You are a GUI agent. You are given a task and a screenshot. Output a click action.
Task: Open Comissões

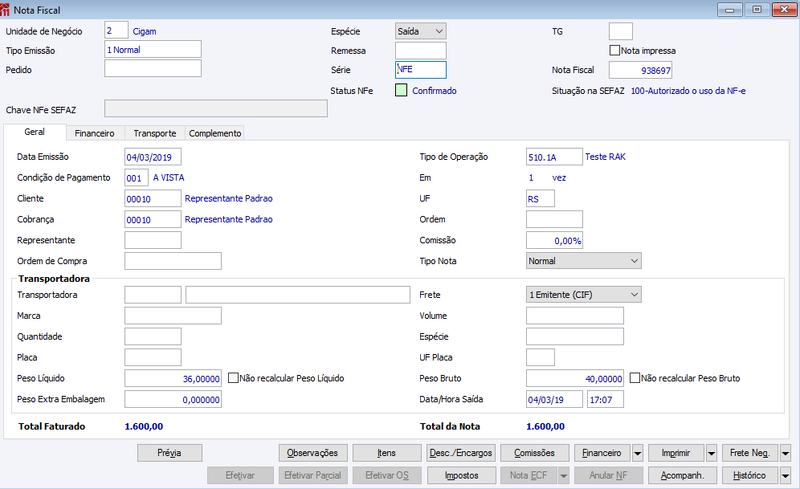tap(534, 453)
